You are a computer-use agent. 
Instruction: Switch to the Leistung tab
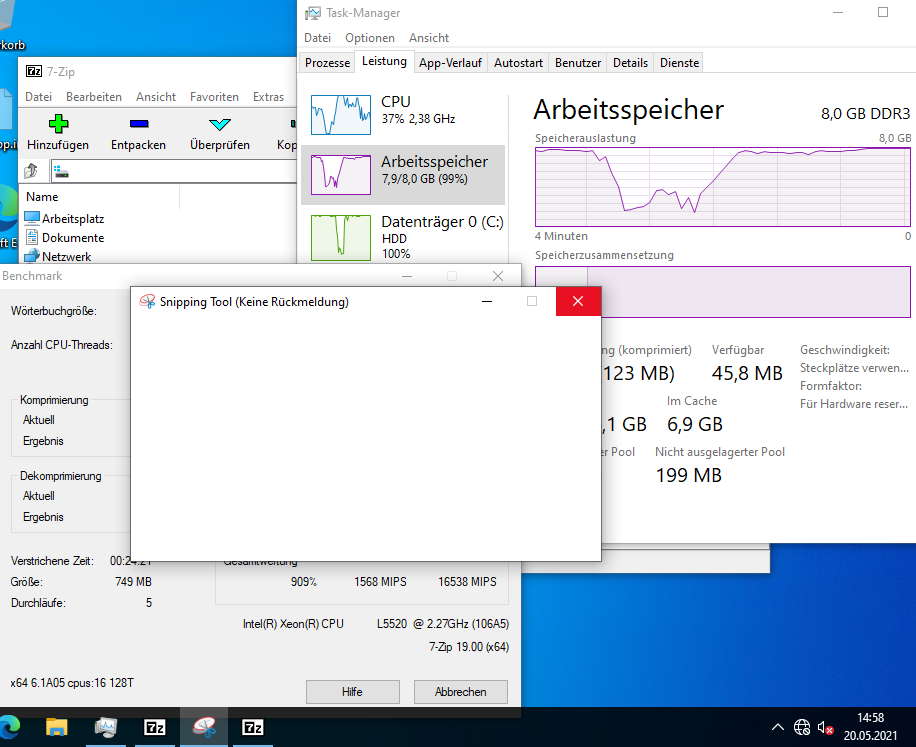click(384, 61)
